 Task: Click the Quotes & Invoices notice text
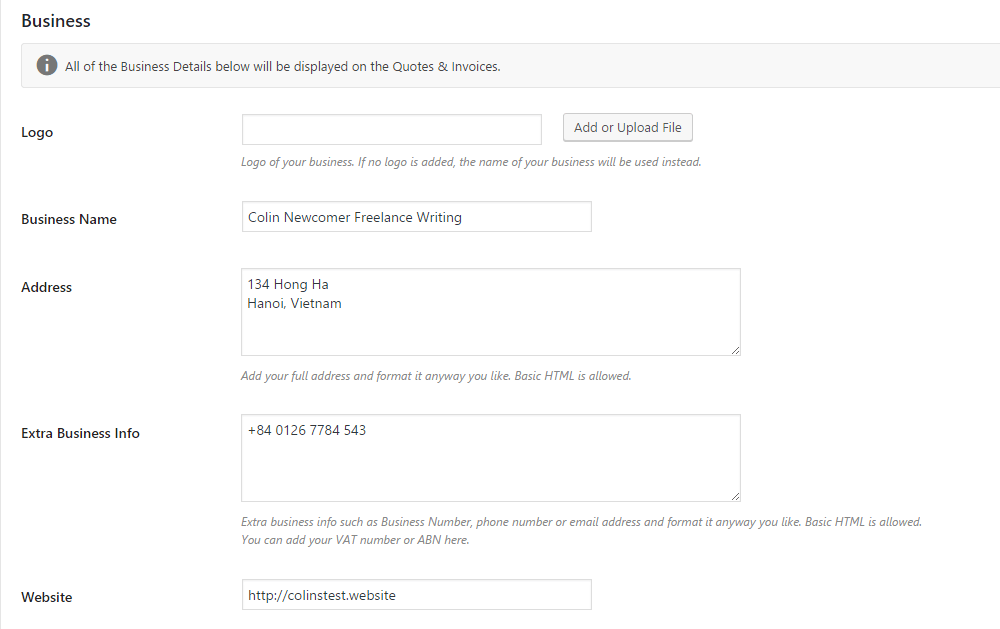coord(283,65)
